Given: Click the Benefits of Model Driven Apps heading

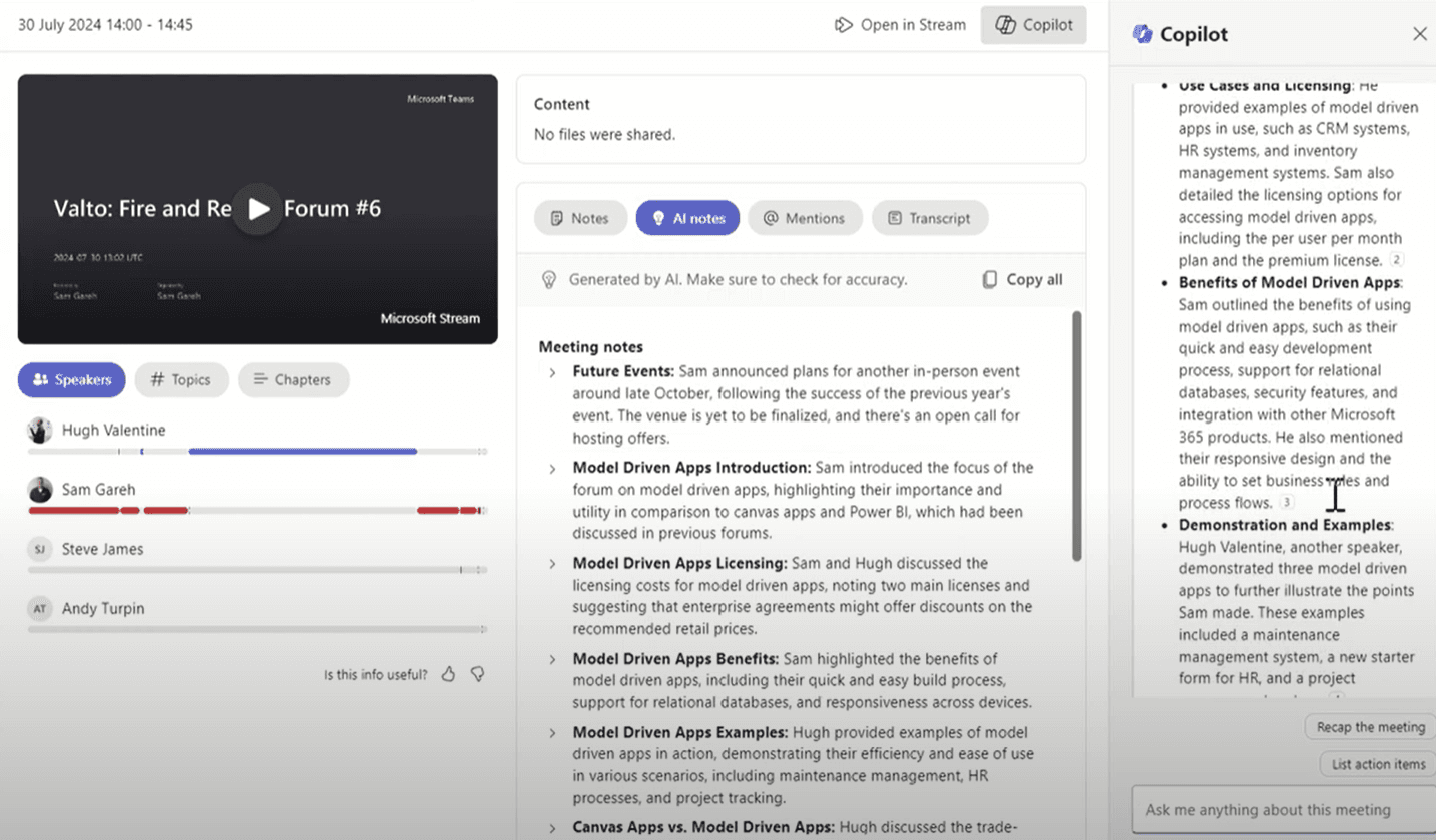Looking at the screenshot, I should pyautogui.click(x=1290, y=282).
